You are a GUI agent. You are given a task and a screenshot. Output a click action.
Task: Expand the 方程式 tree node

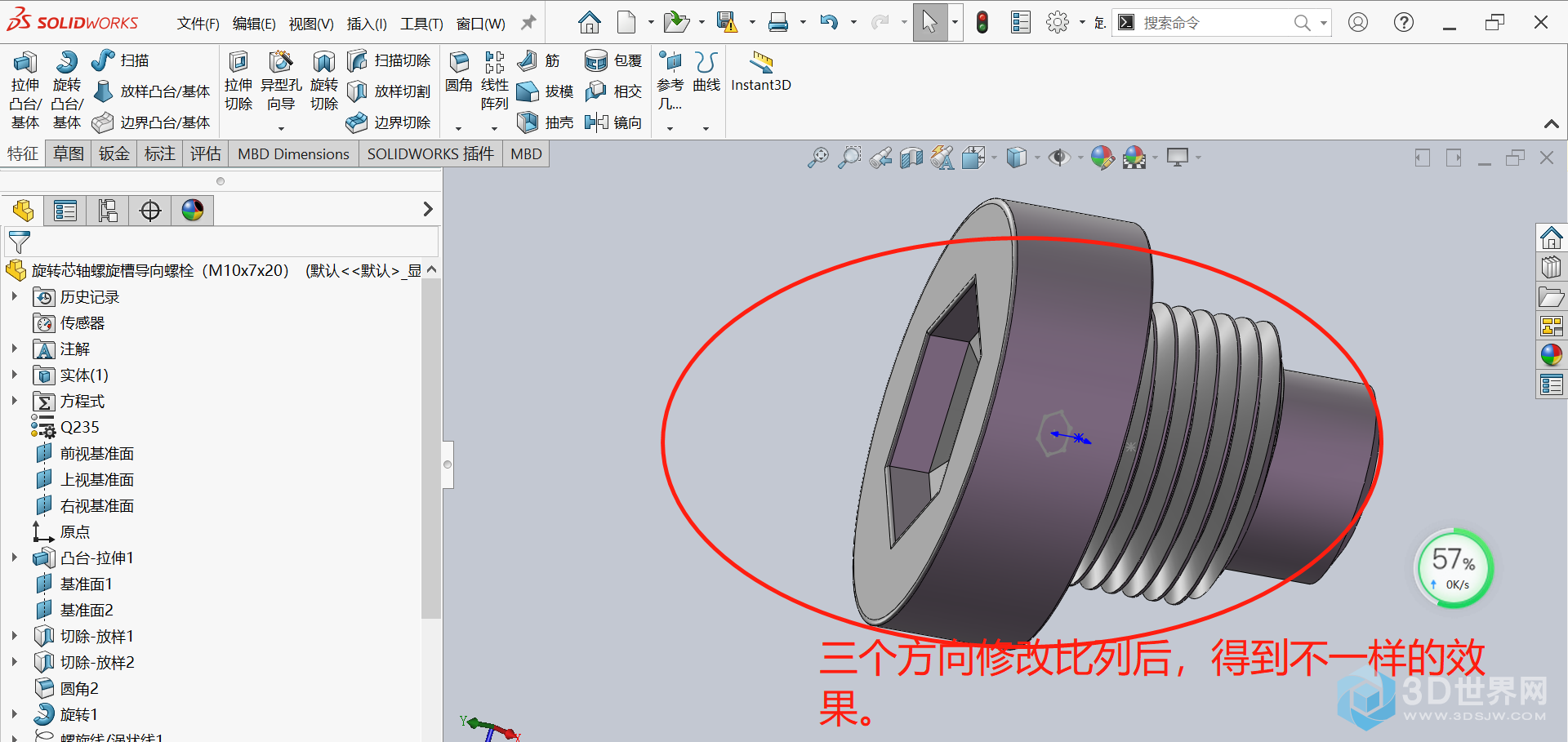coord(14,402)
